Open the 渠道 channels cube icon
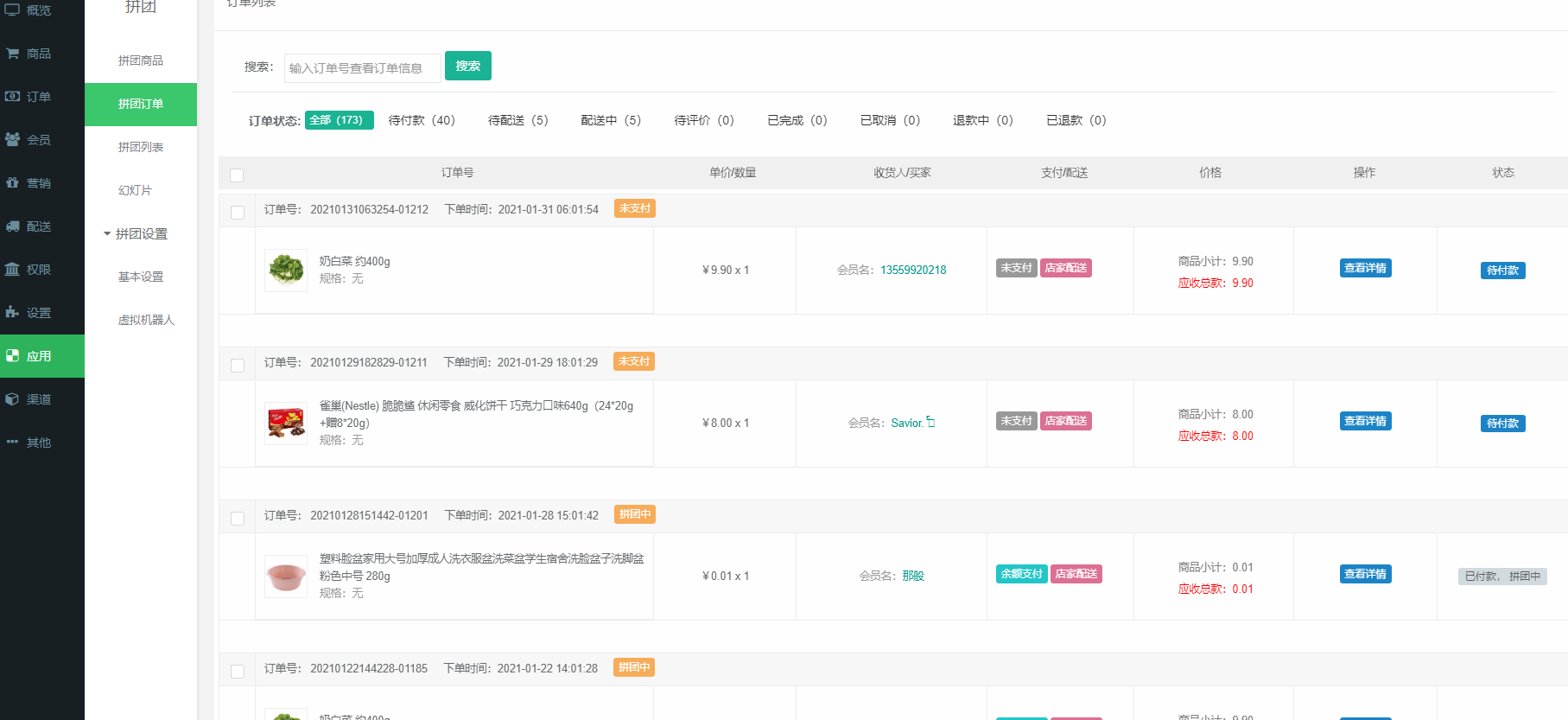Image resolution: width=1568 pixels, height=720 pixels. 12,398
